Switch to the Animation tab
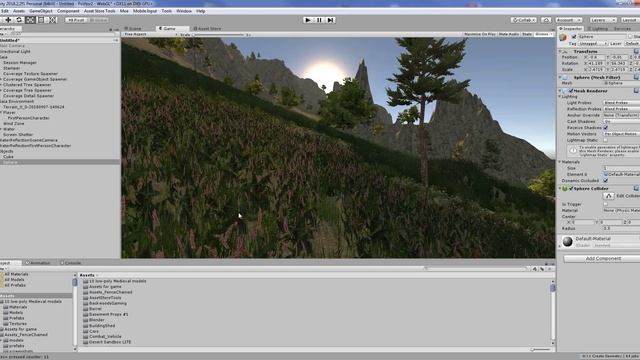The height and width of the screenshot is (360, 640). click(38, 263)
